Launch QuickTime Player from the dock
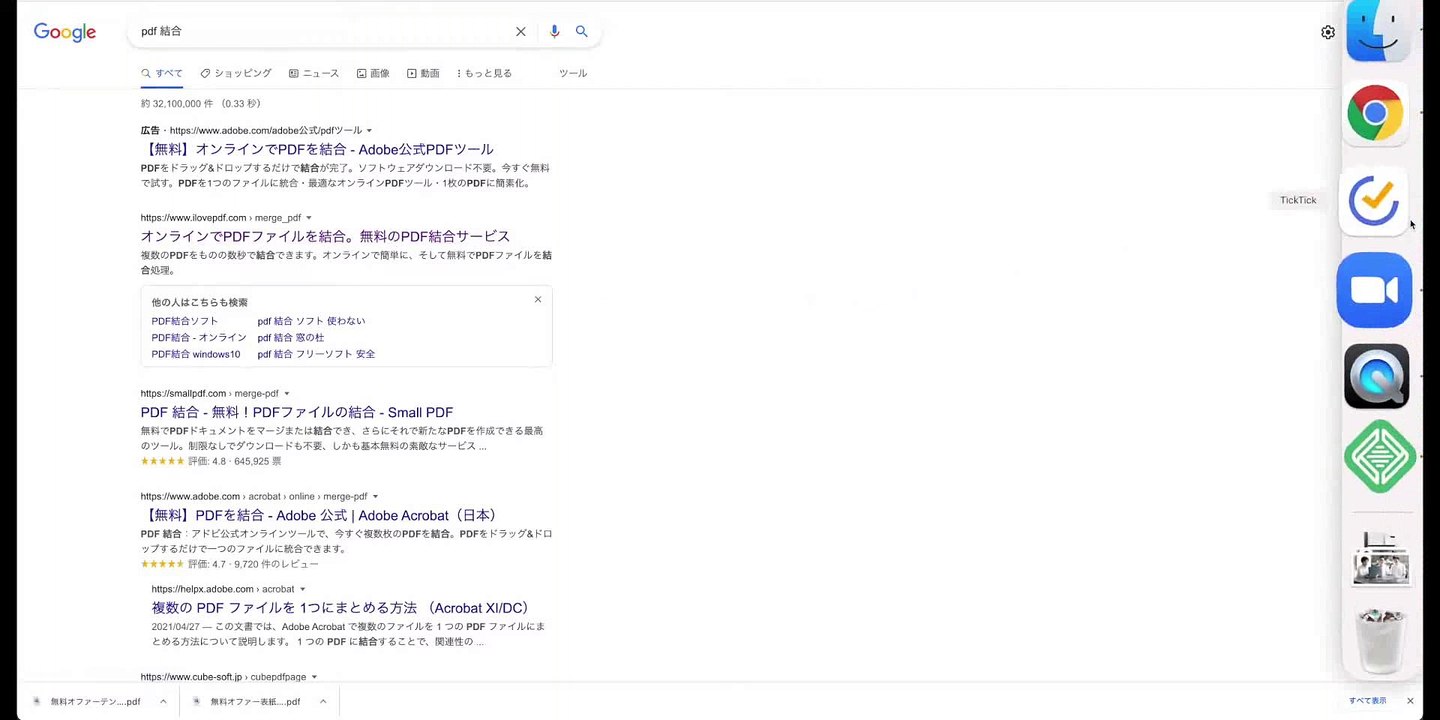This screenshot has height=720, width=1440. 1377,377
